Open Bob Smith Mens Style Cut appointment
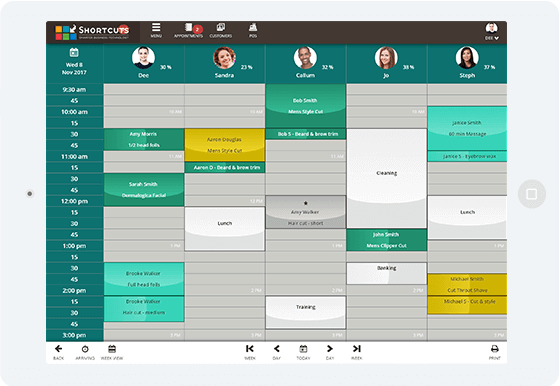This screenshot has width=560, height=386. pos(306,106)
